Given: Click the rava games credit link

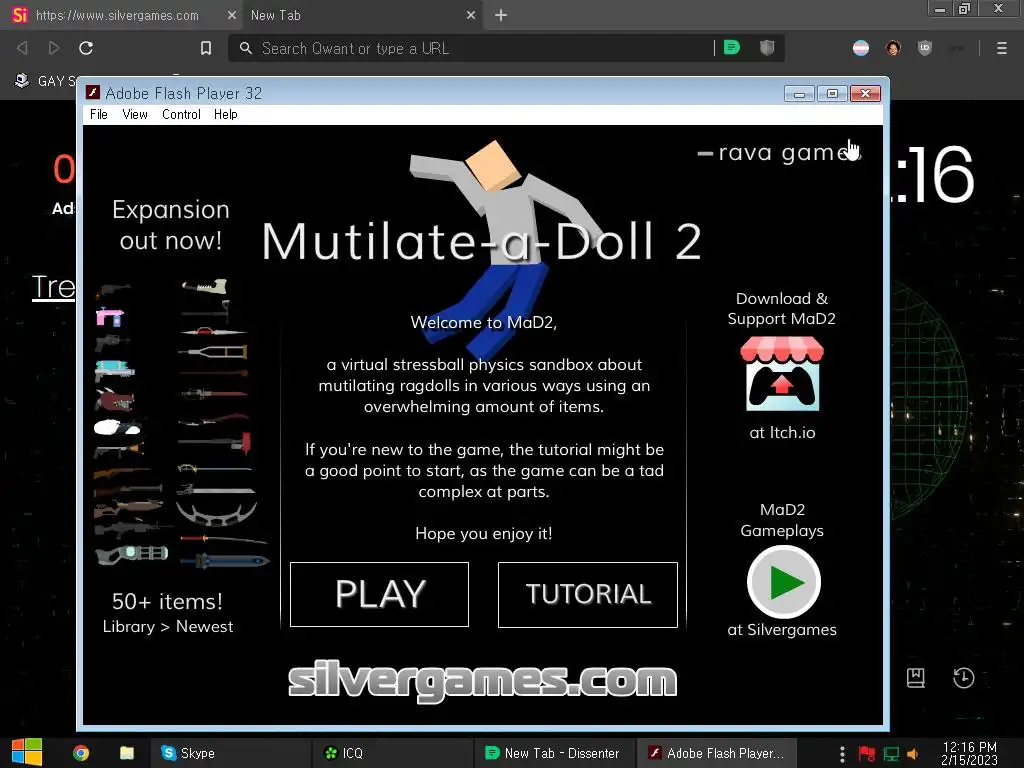Looking at the screenshot, I should tap(780, 153).
